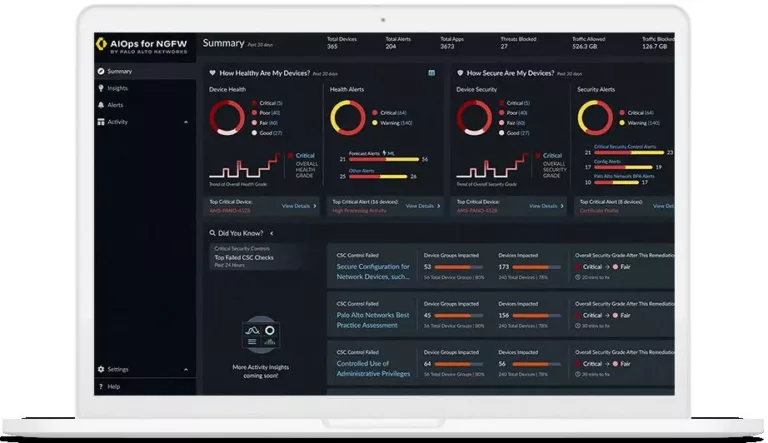The height and width of the screenshot is (443, 768).
Task: Click Device Groups Impacted bar showing 53
Action: point(458,267)
